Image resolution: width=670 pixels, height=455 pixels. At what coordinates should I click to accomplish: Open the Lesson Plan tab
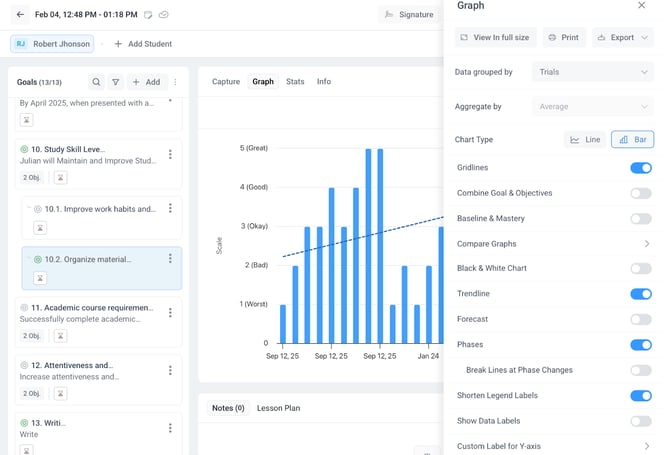click(278, 408)
